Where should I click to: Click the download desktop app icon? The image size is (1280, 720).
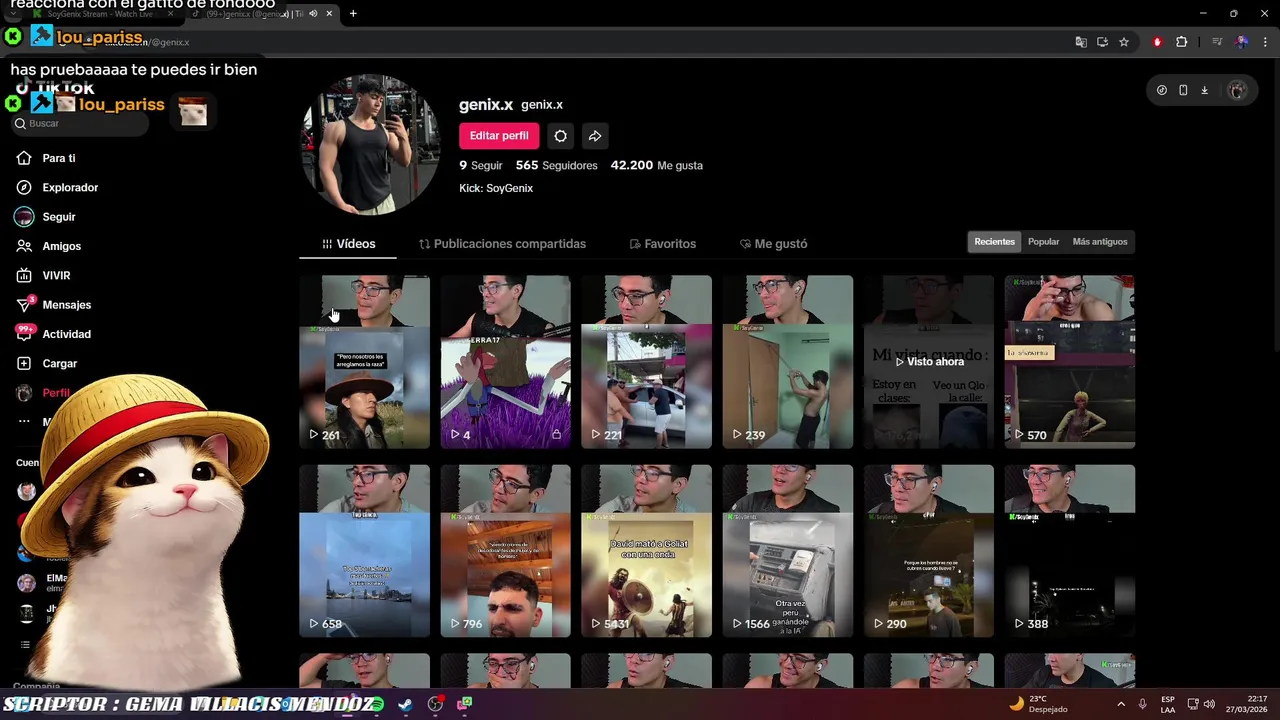(1204, 90)
